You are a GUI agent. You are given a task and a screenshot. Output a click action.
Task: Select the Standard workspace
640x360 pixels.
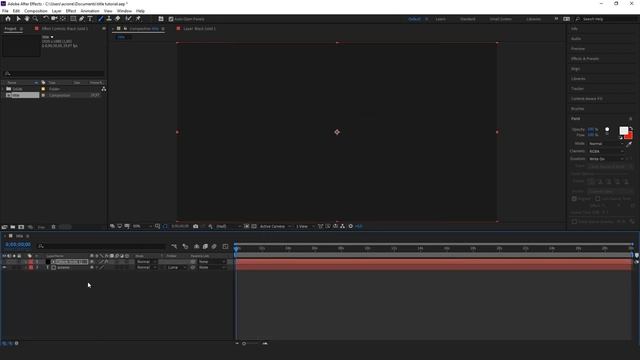468,19
